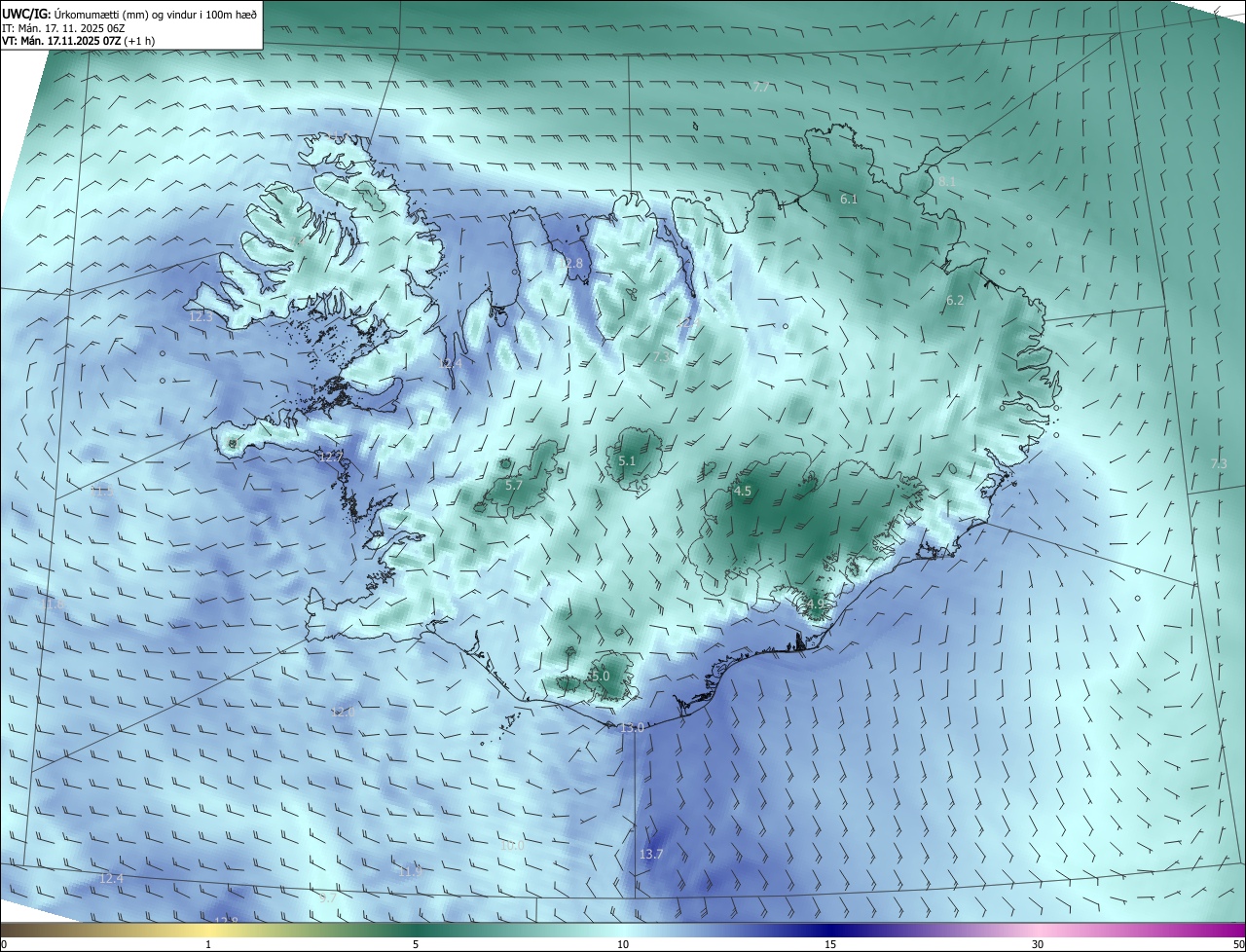Image resolution: width=1246 pixels, height=952 pixels.
Task: Click the 50 tick label on the colour scale
Action: tap(1237, 944)
